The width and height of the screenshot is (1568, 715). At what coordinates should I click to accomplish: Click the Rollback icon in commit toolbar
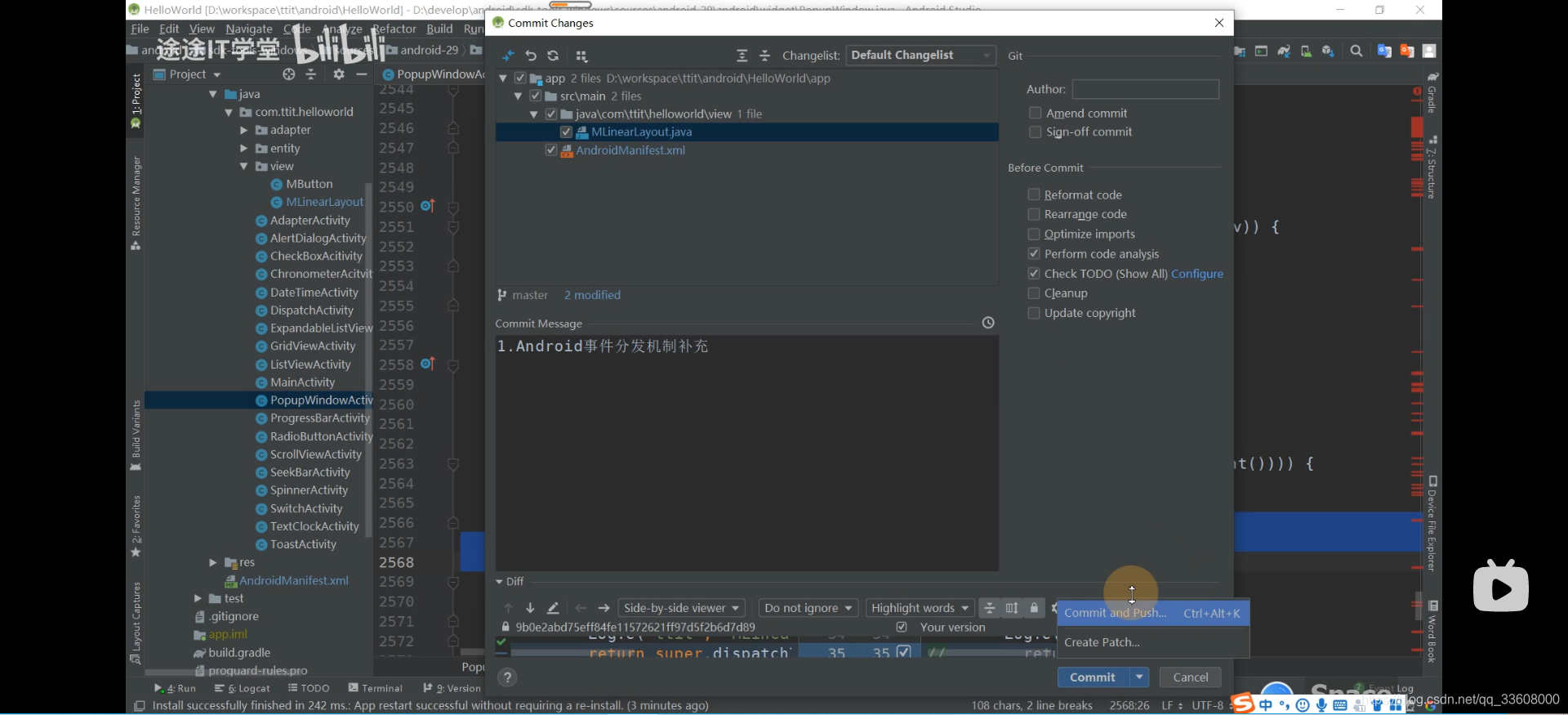[531, 56]
